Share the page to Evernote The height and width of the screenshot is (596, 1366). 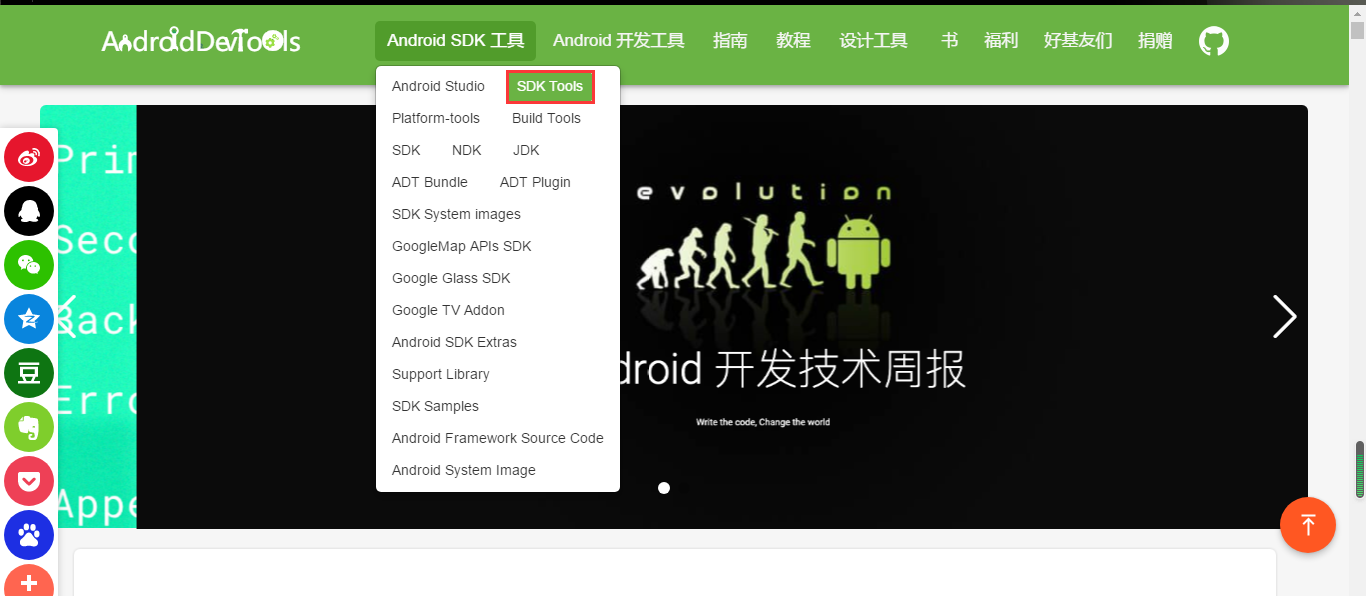[x=29, y=427]
